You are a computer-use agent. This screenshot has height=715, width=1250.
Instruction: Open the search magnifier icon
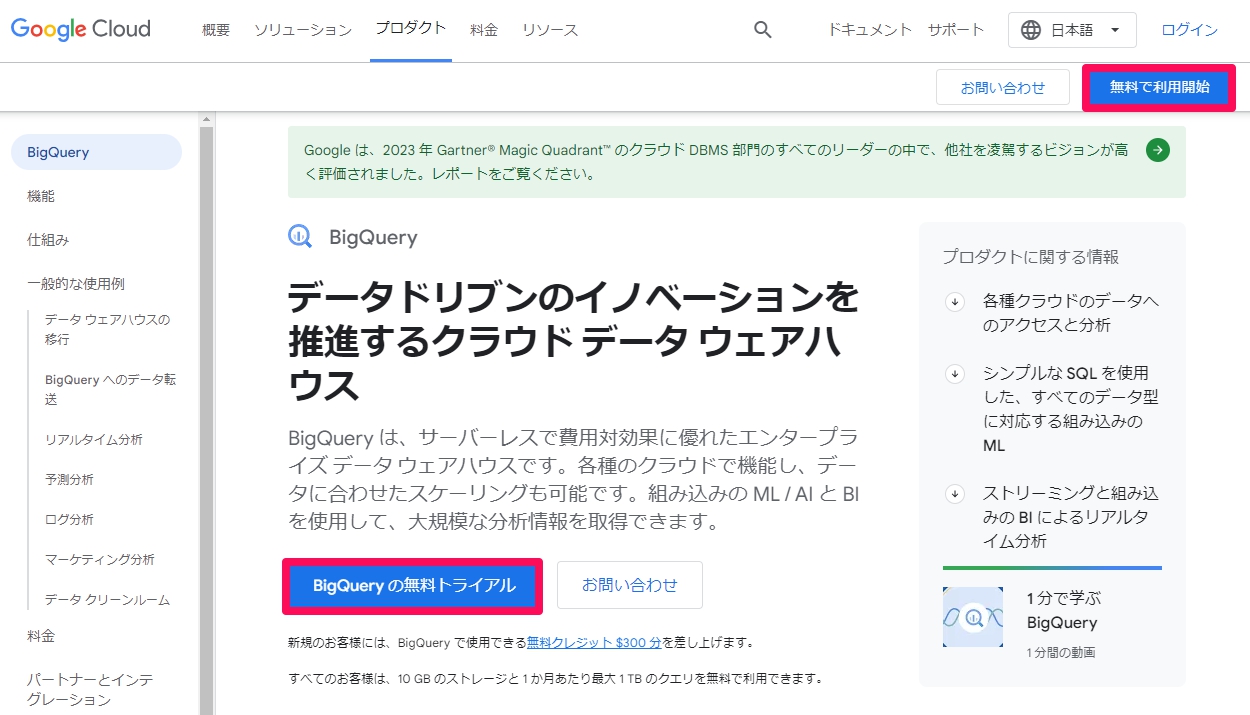coord(763,30)
